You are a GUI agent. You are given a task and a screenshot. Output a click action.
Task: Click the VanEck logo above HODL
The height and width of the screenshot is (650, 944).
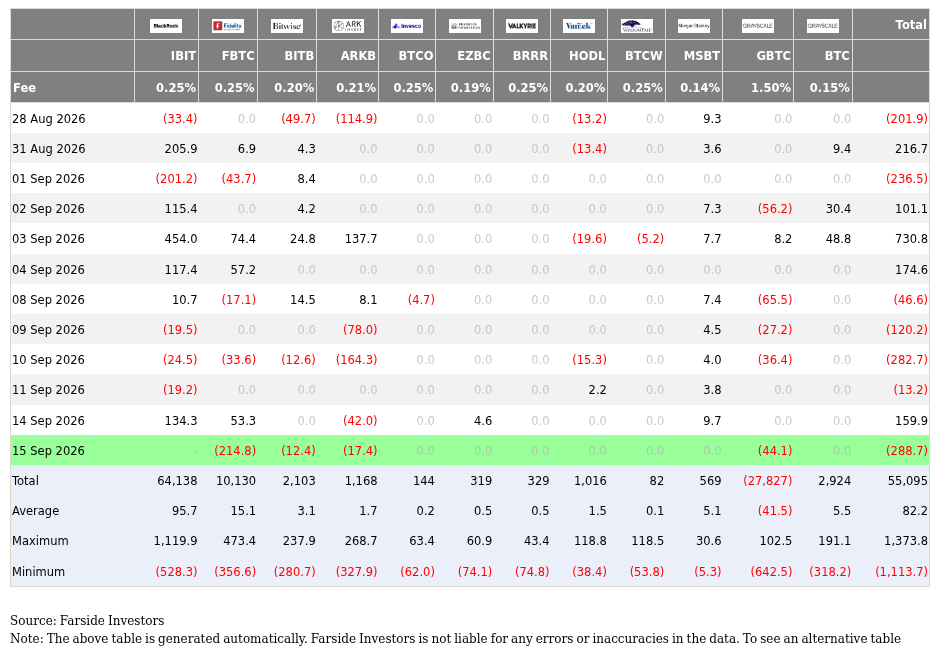(579, 26)
